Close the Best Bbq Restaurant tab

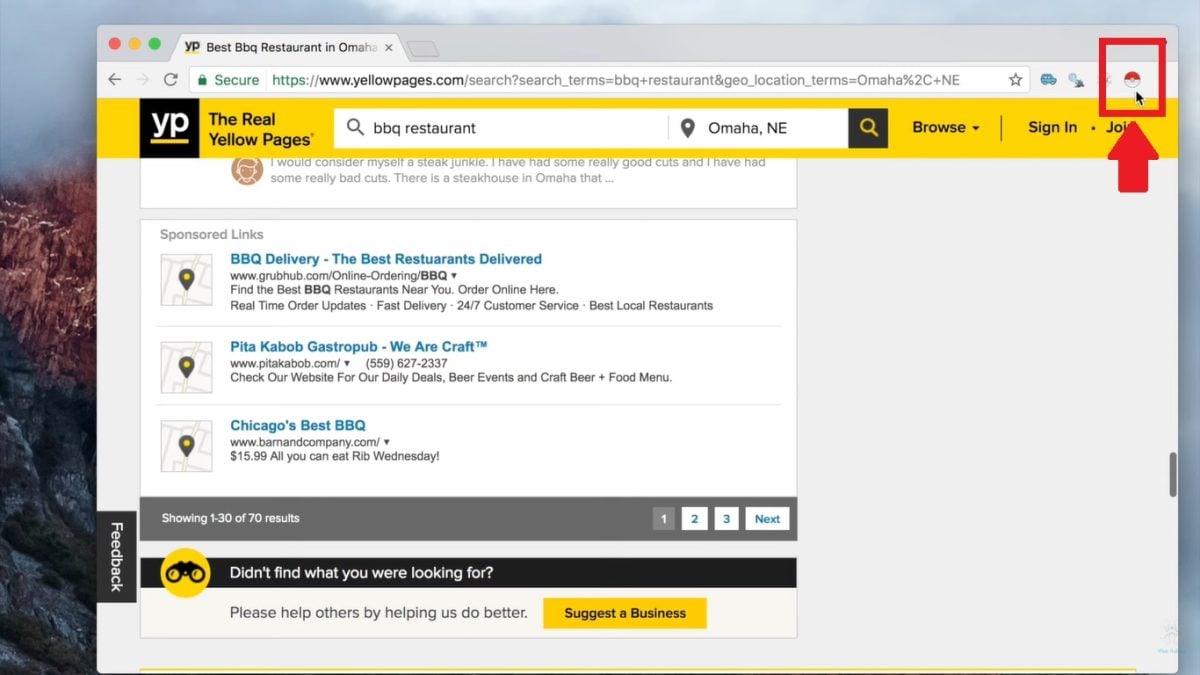[x=389, y=48]
